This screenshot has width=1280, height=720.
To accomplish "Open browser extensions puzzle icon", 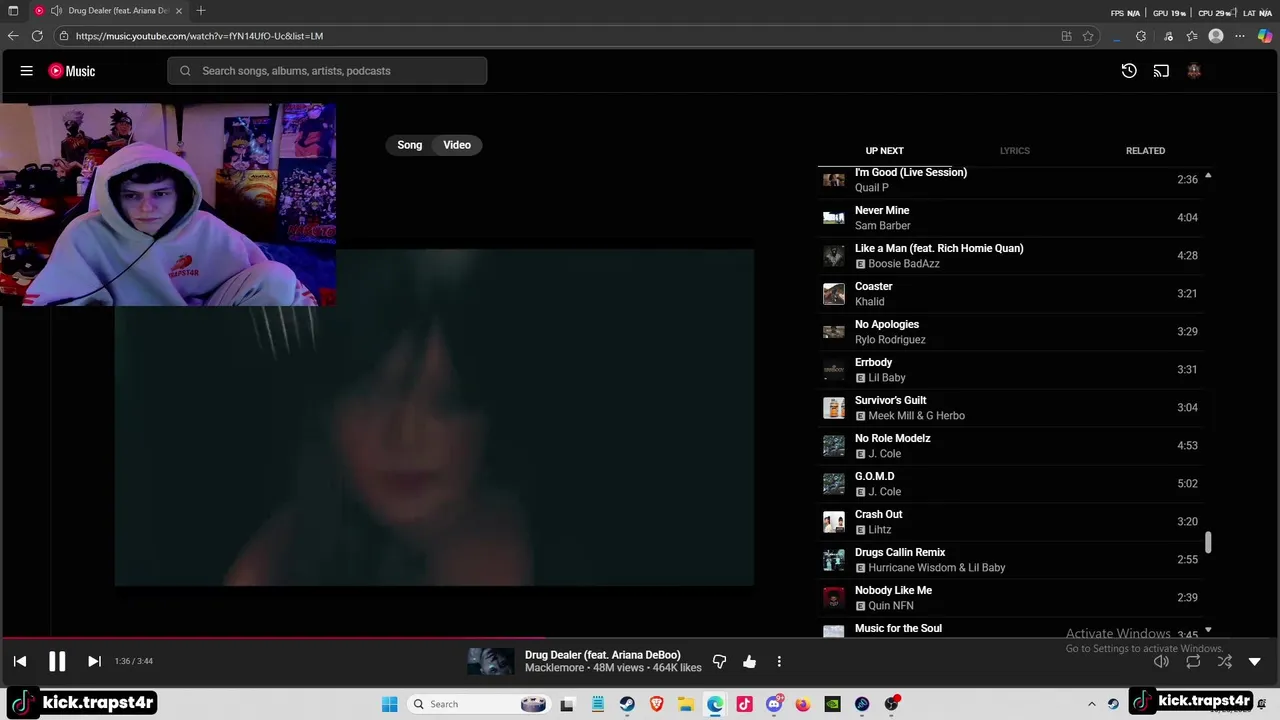I will [x=1141, y=36].
